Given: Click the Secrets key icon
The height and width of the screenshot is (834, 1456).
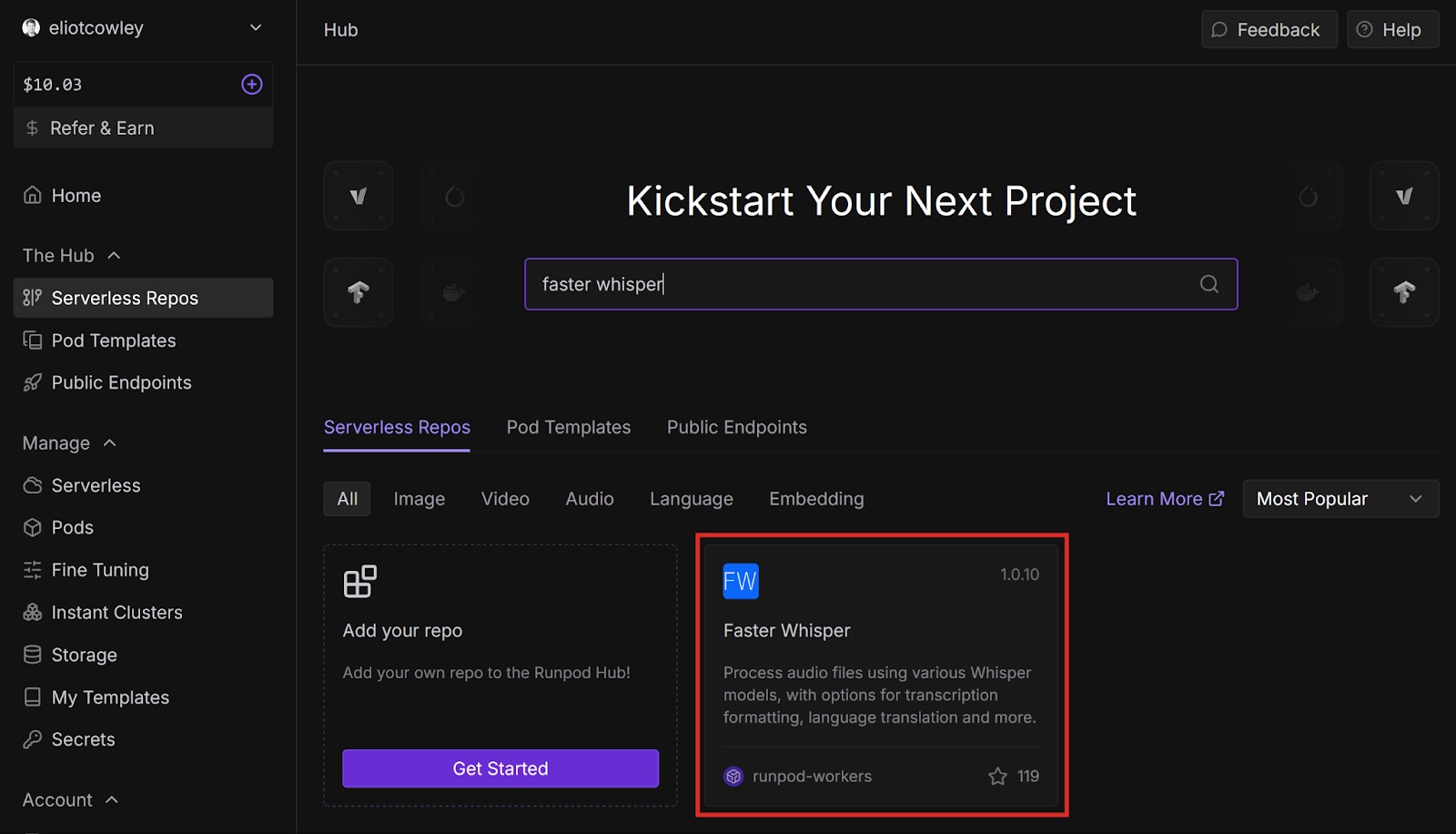Looking at the screenshot, I should 33,739.
